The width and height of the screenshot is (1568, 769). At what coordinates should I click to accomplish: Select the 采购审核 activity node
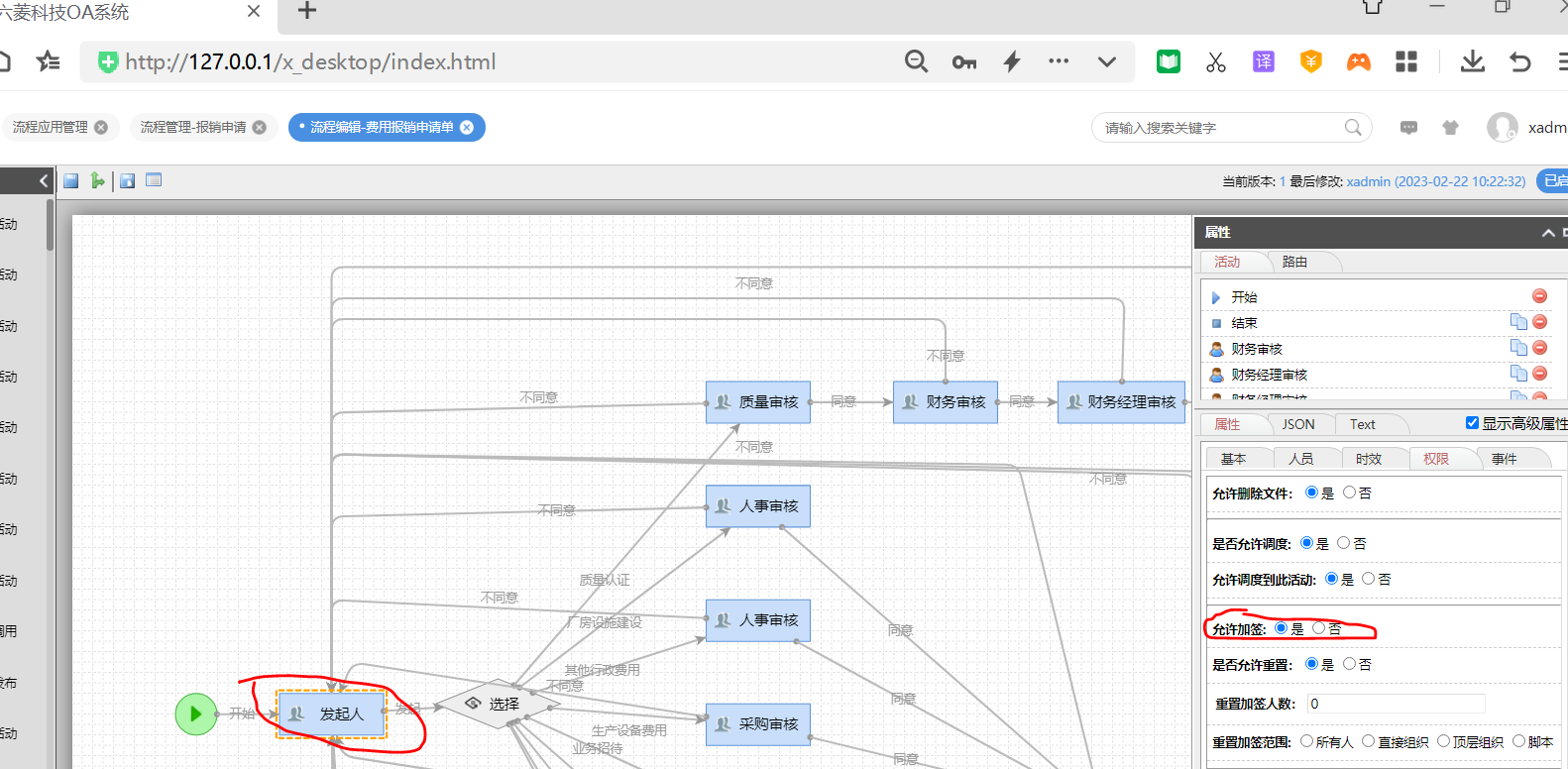(758, 724)
